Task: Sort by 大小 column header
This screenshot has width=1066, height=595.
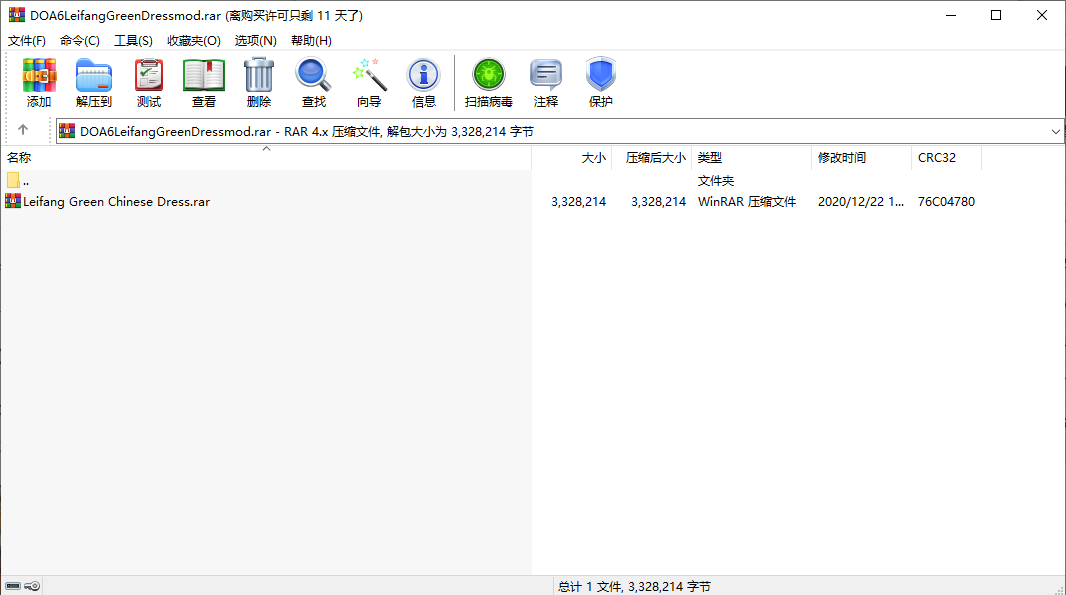Action: [572, 157]
